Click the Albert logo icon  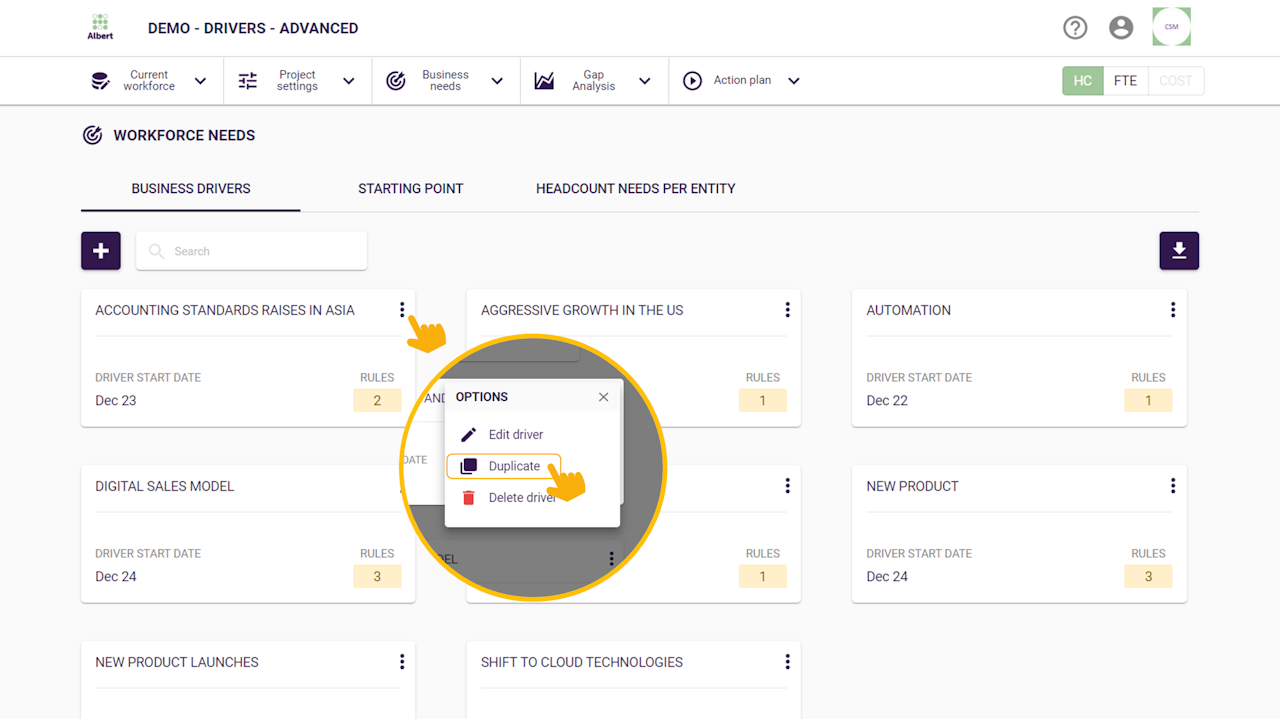tap(100, 27)
